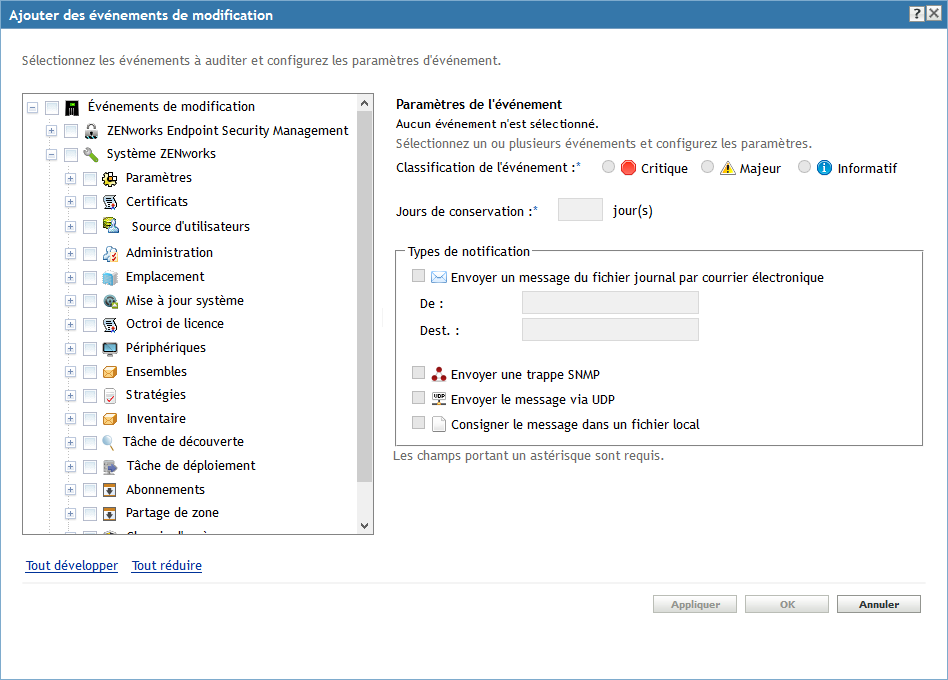This screenshot has height=680, width=948.
Task: Confirm with the OK button
Action: [x=787, y=604]
